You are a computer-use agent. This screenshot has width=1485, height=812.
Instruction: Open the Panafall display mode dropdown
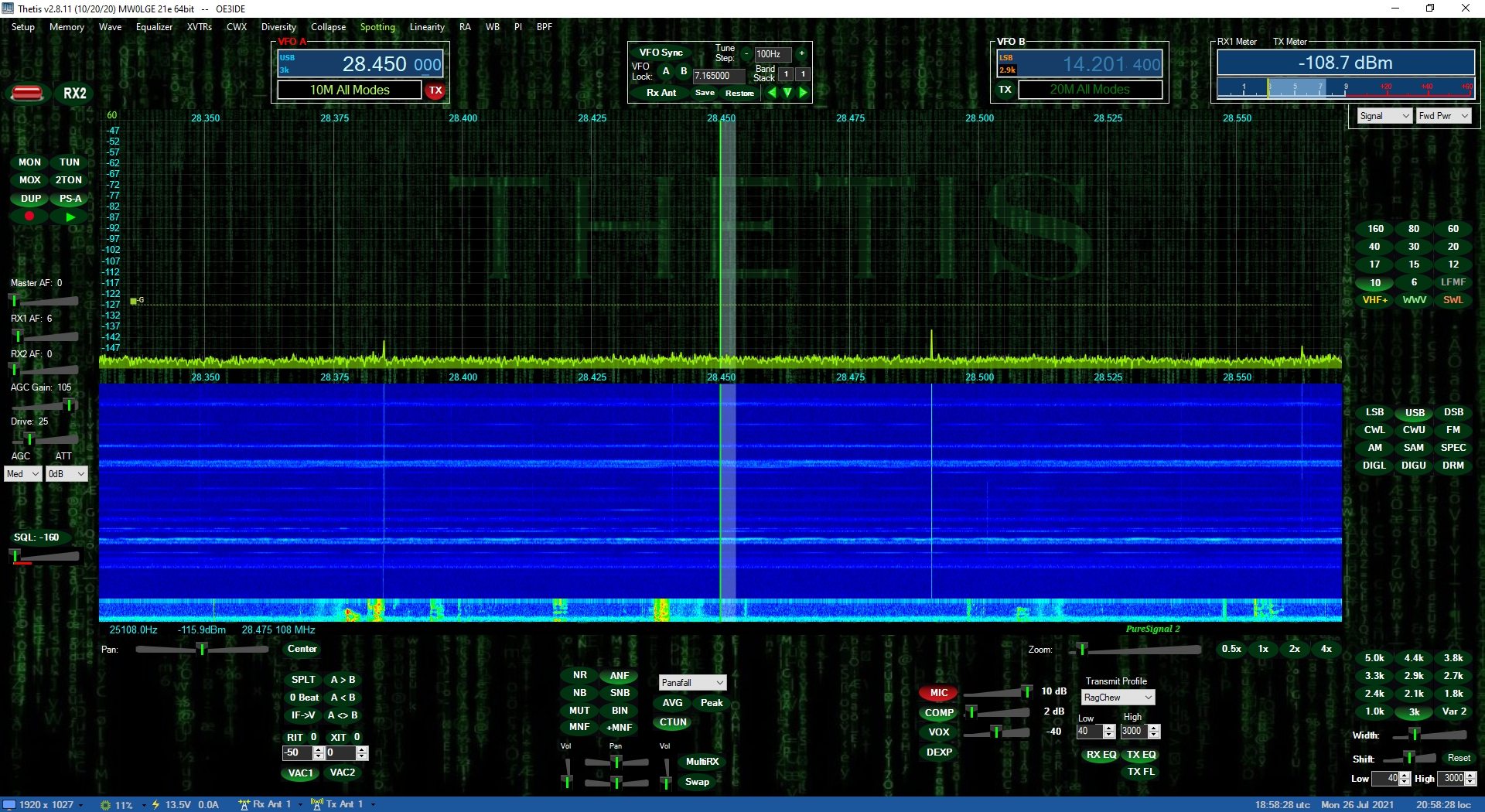click(692, 683)
